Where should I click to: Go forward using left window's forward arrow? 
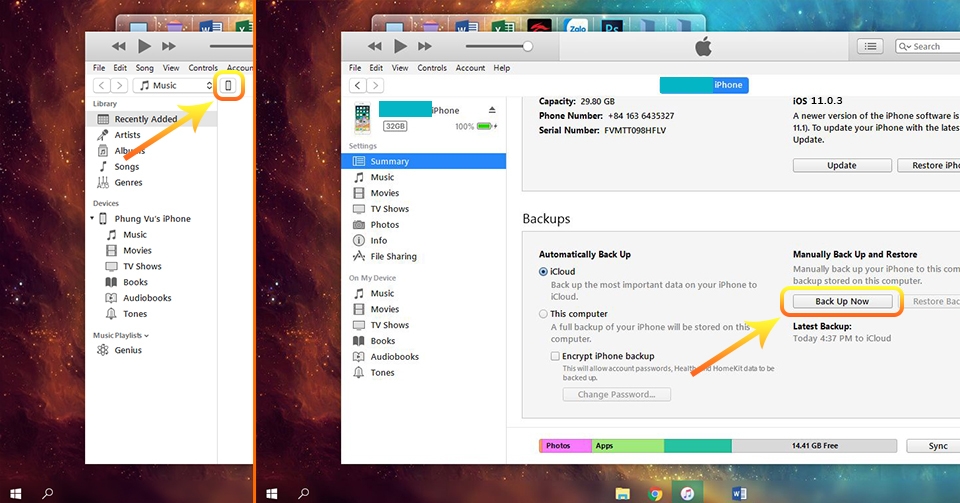click(x=120, y=86)
